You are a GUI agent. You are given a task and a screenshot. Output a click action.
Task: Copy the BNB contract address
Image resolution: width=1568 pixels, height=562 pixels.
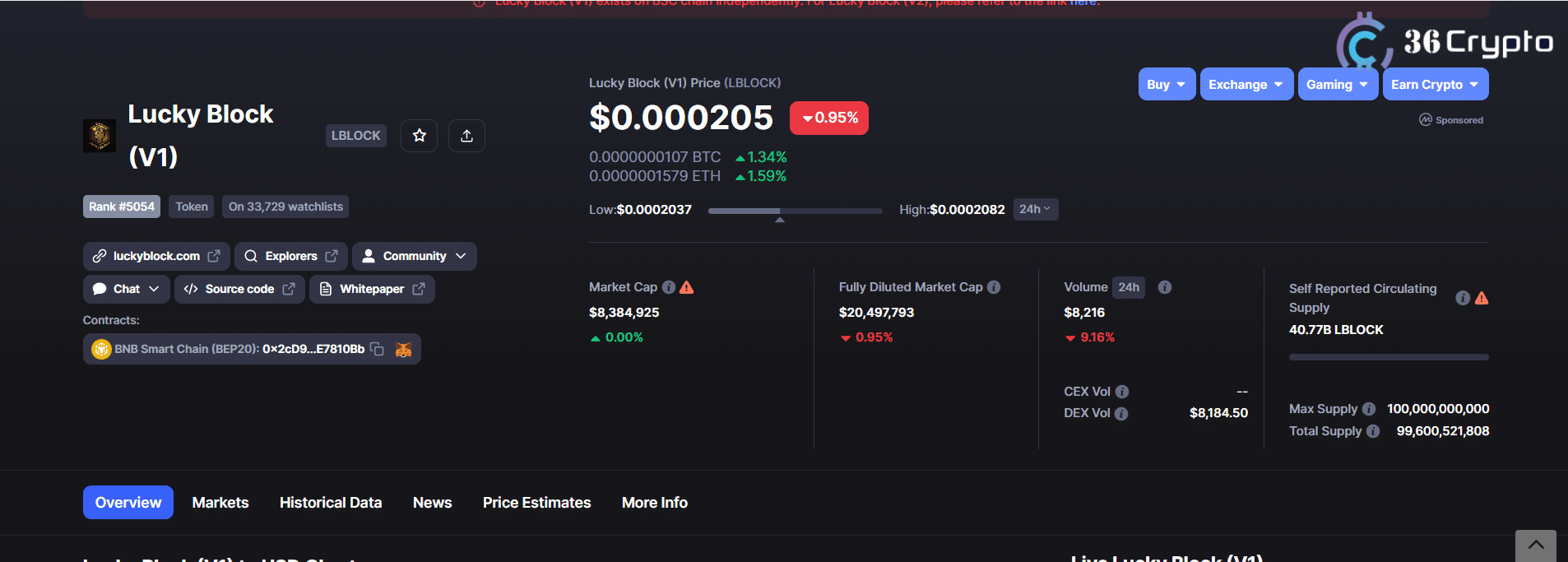point(377,349)
